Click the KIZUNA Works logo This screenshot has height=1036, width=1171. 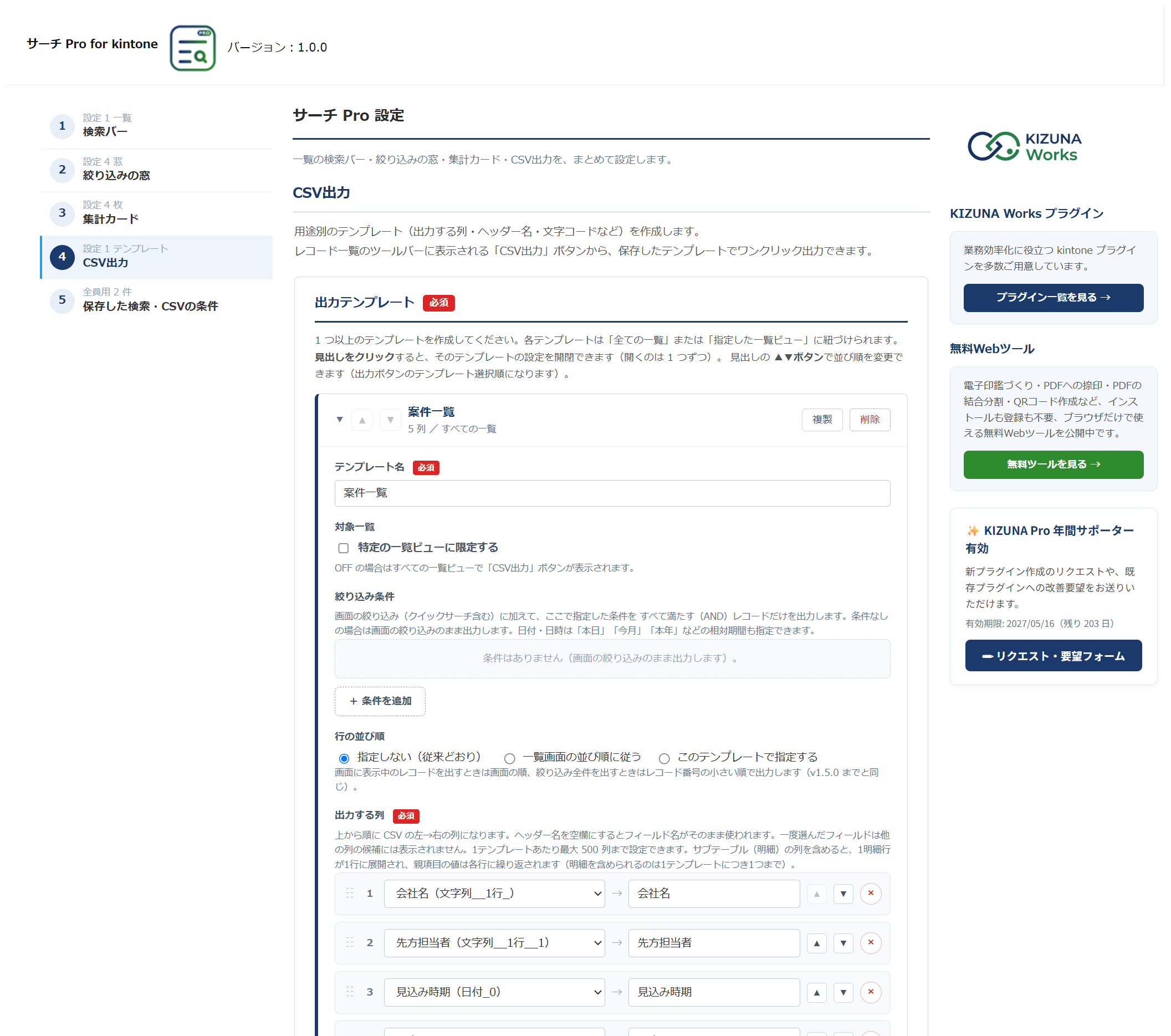point(1024,147)
